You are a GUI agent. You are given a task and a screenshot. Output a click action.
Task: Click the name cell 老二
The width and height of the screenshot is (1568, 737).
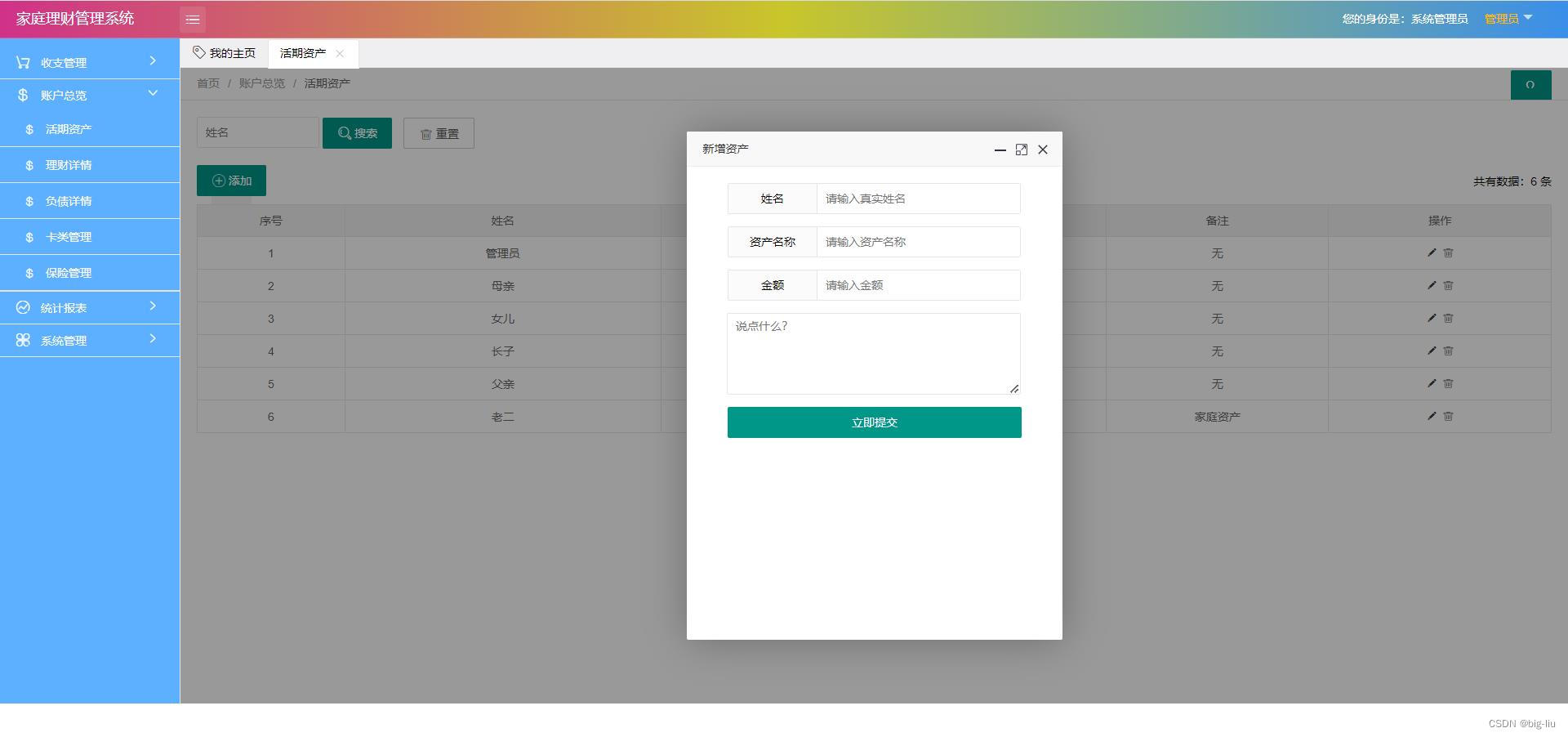tap(502, 417)
